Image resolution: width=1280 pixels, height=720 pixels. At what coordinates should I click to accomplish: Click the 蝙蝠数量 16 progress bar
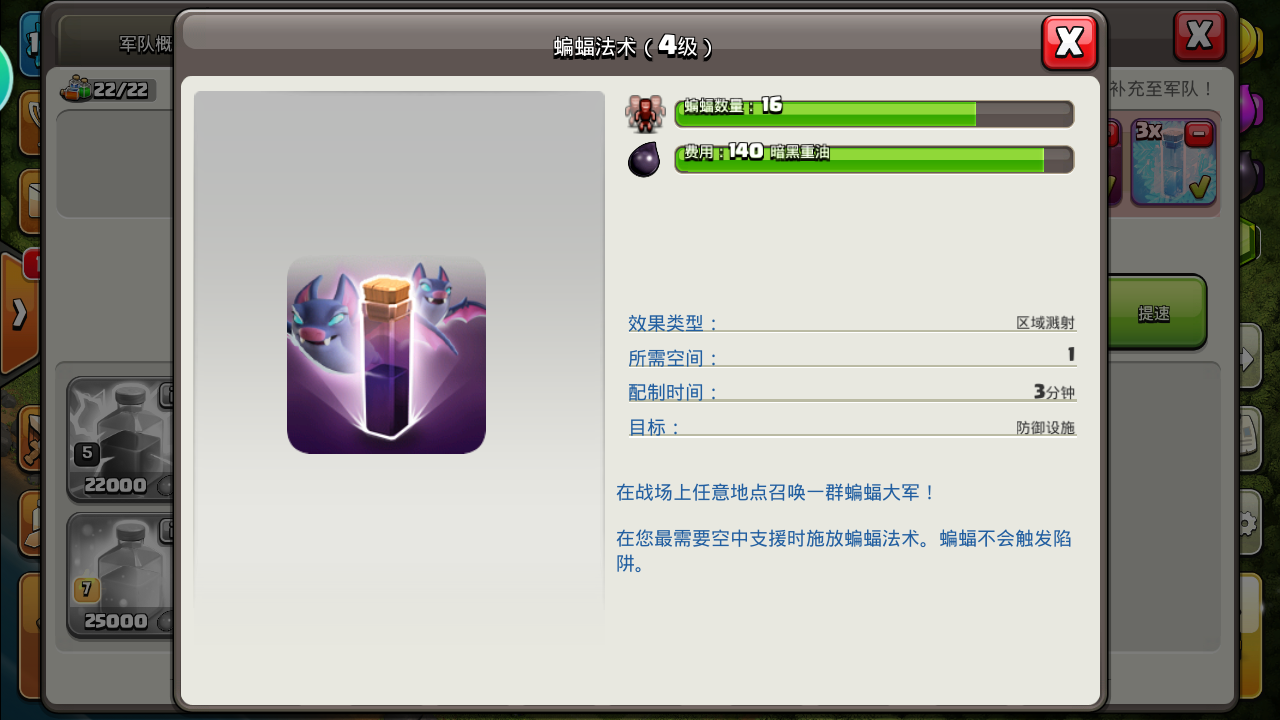click(x=874, y=113)
